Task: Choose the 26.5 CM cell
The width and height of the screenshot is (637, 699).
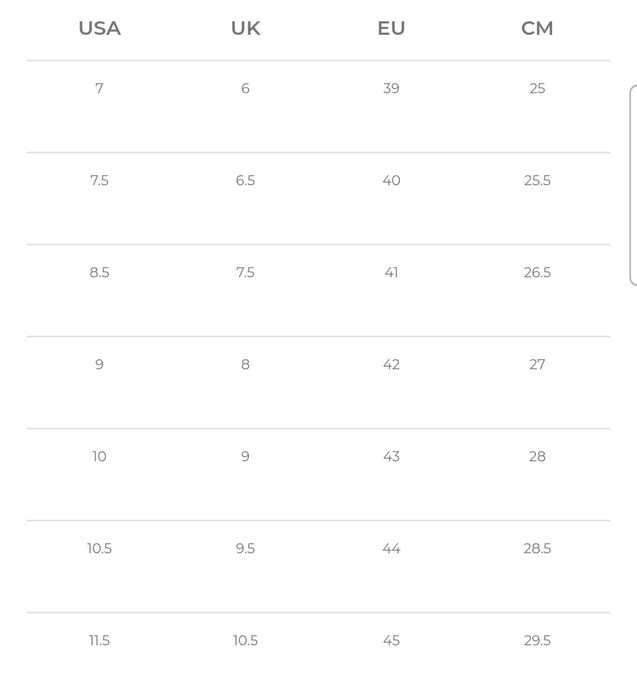Action: click(537, 273)
